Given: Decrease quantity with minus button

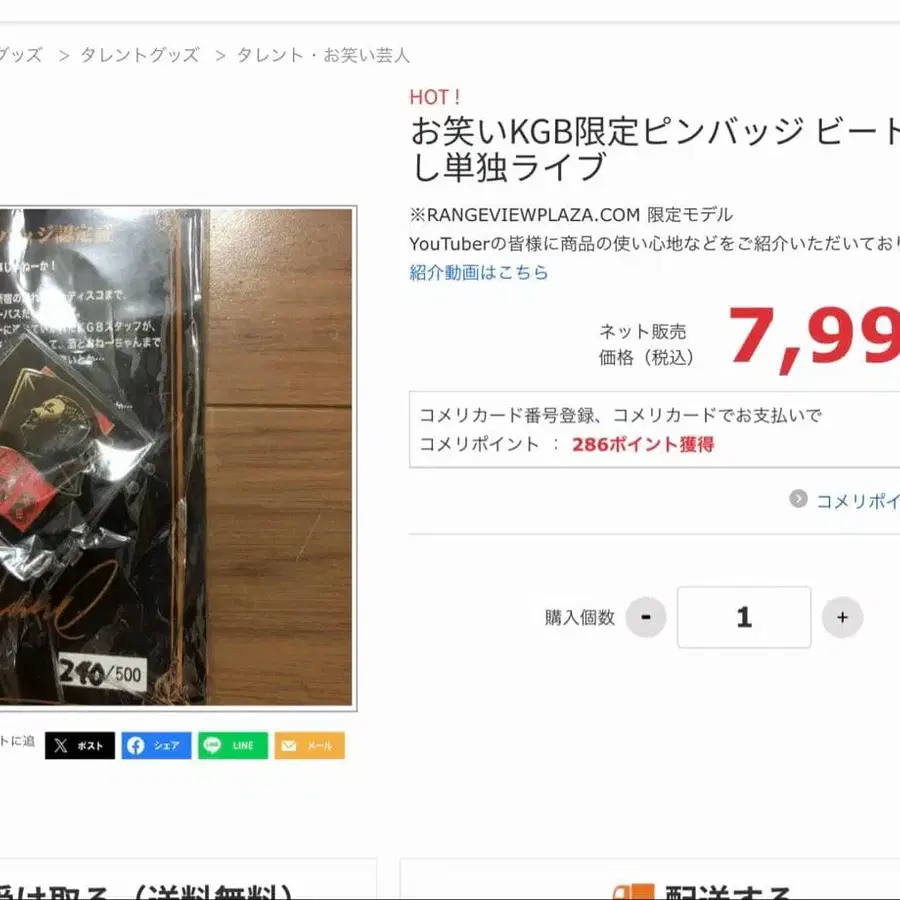Looking at the screenshot, I should pos(646,617).
